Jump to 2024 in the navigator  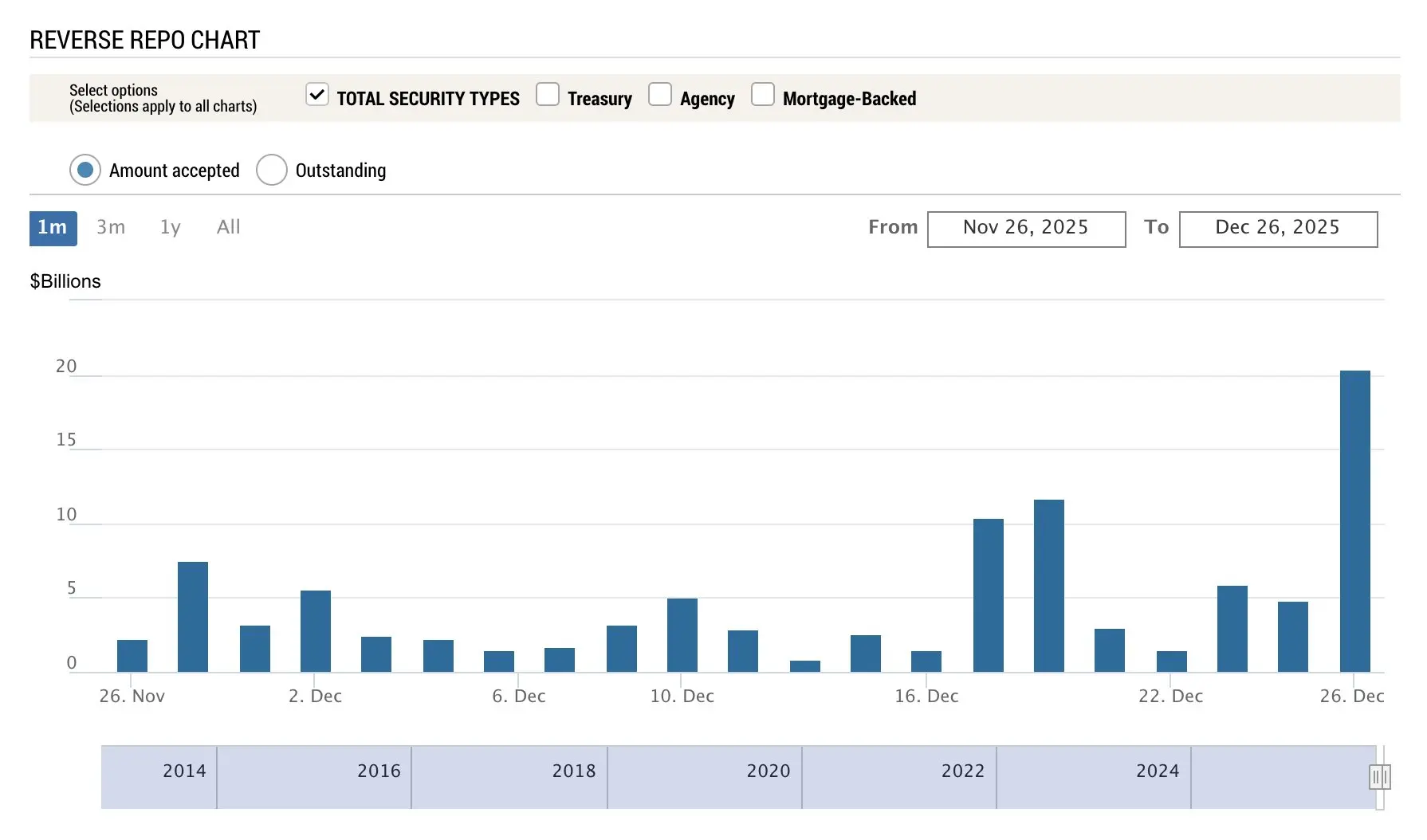click(x=1158, y=771)
